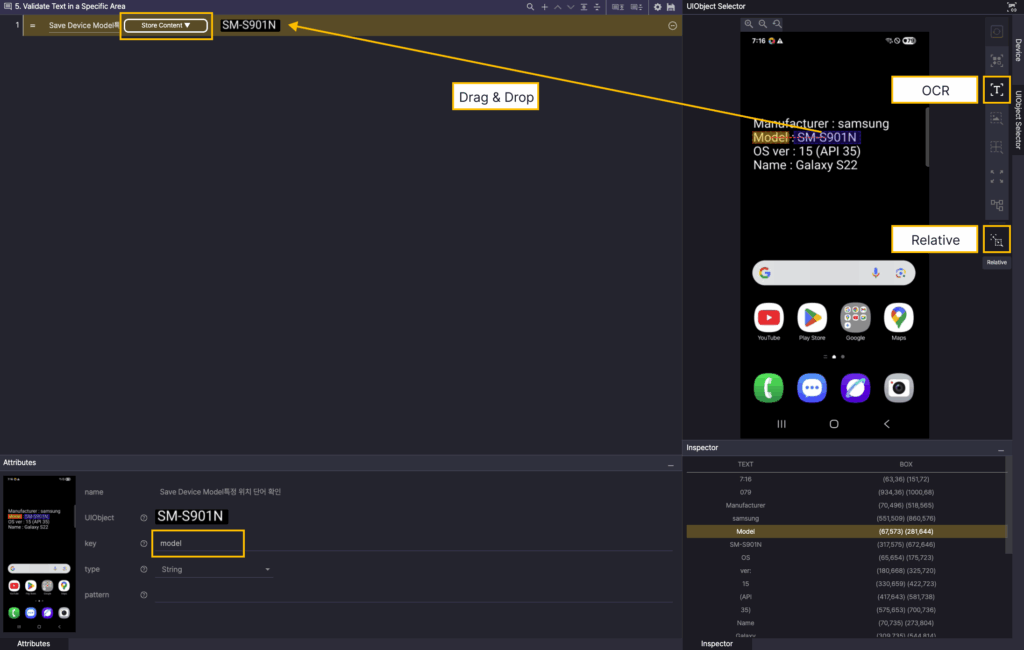The height and width of the screenshot is (650, 1024).
Task: Select the Relative selector tool
Action: 996,240
